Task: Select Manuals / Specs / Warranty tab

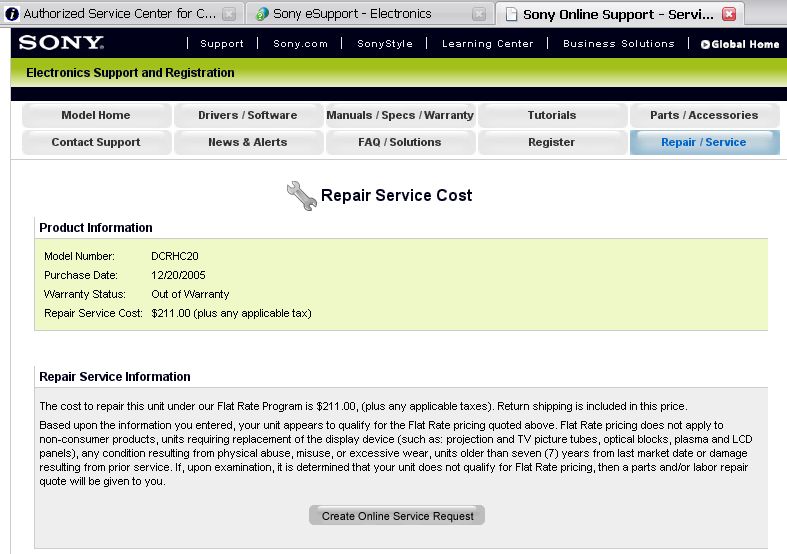Action: 400,115
